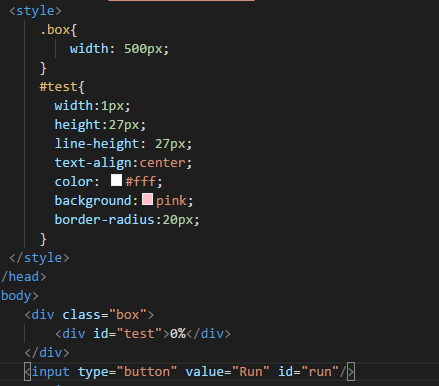
Task: Click the closing </div> of the box
Action: (x=47, y=353)
